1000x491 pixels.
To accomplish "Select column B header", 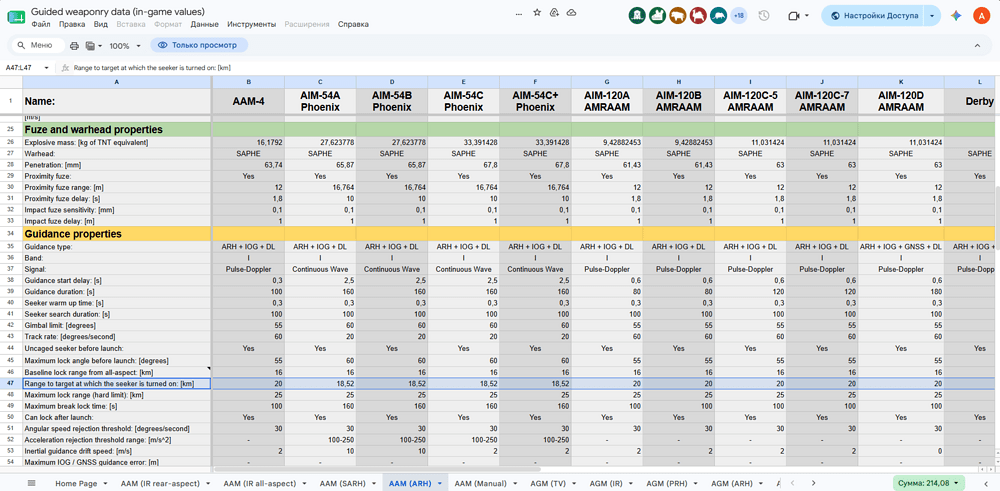I will (248, 82).
